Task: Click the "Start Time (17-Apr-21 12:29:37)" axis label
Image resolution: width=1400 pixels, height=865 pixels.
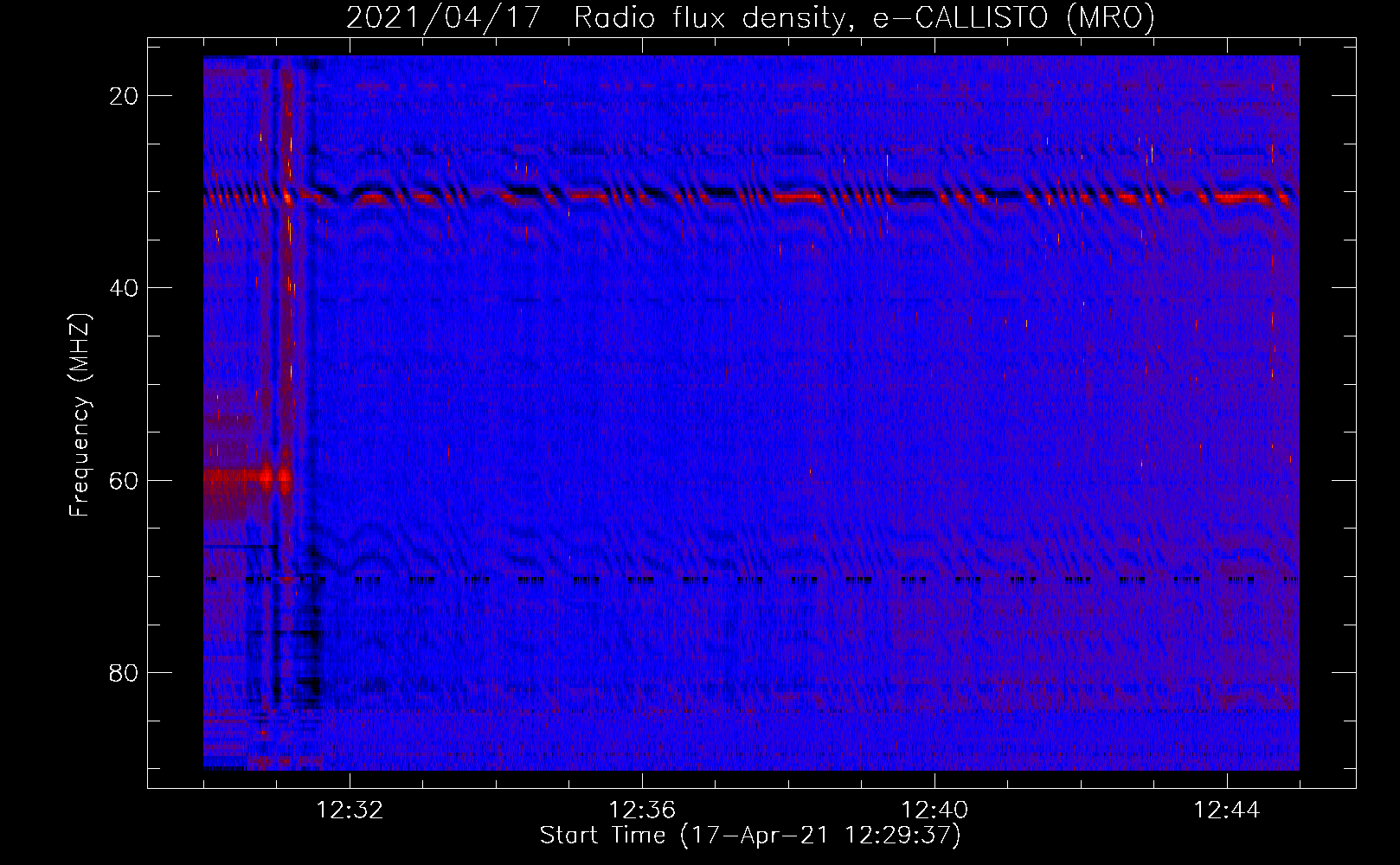Action: 750,836
